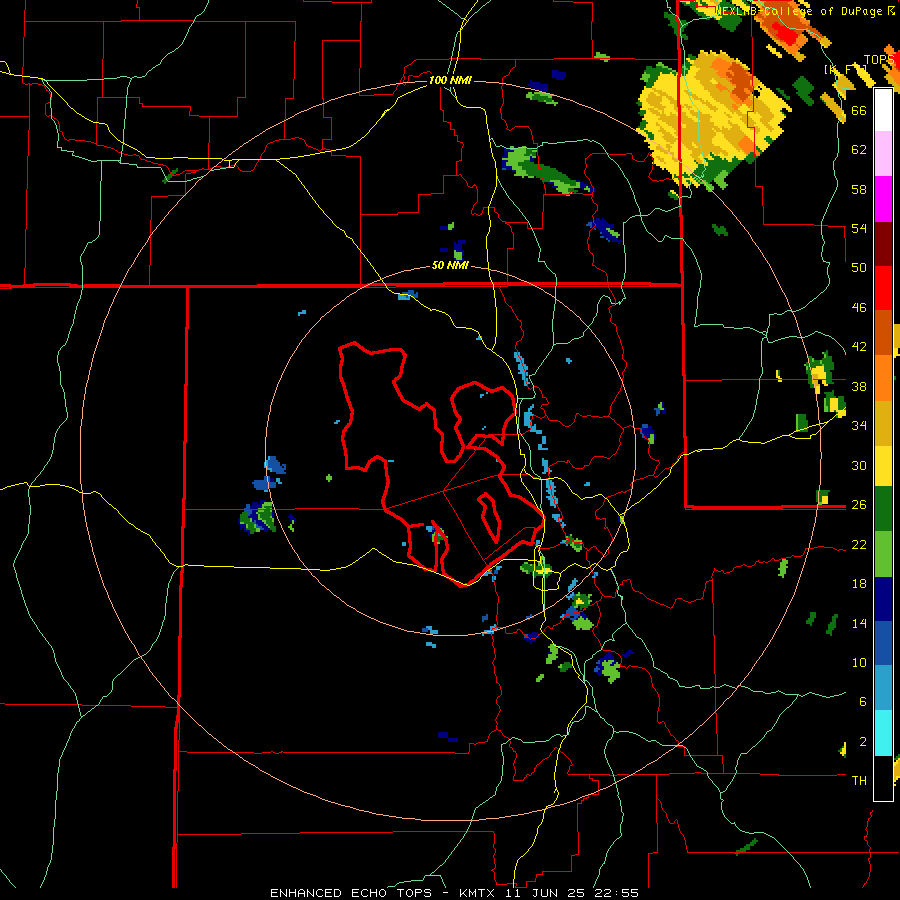
Task: Click the legend value "18"
Action: [859, 584]
